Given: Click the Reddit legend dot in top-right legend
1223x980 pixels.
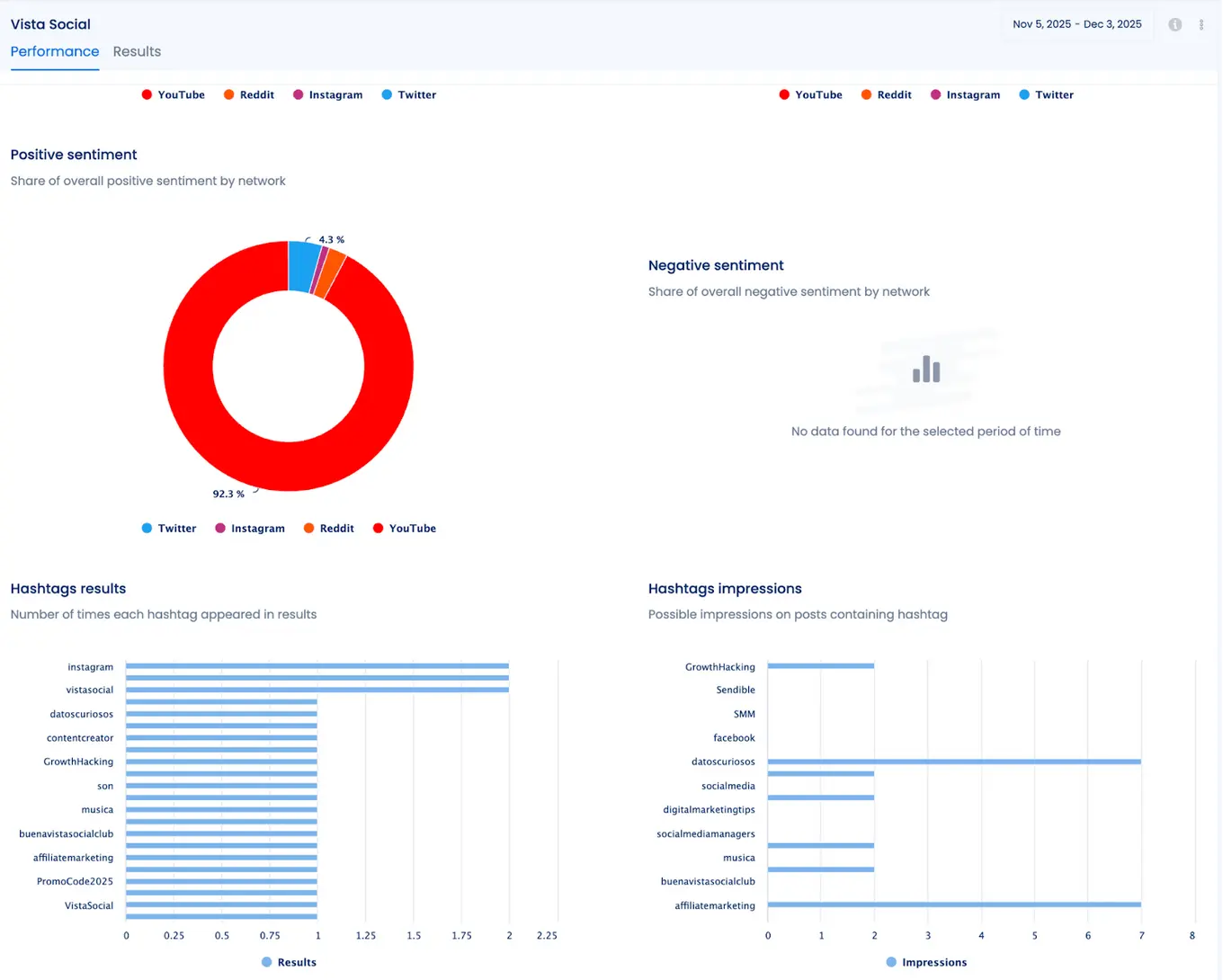Looking at the screenshot, I should tap(866, 94).
